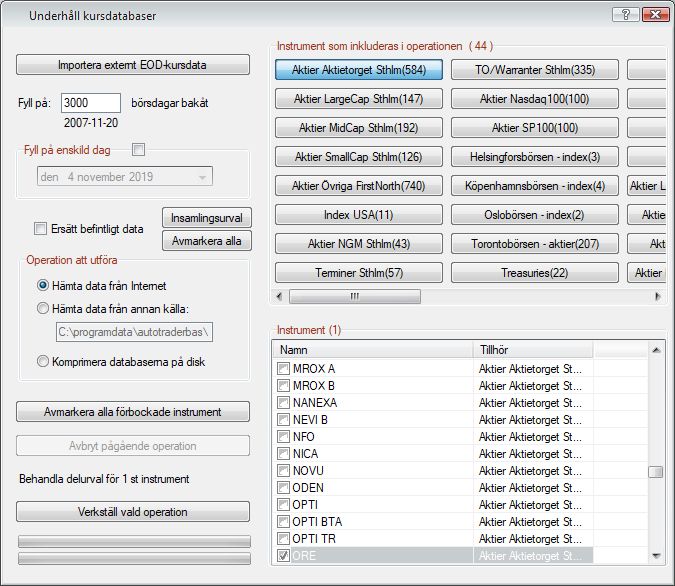Click 'Avmarkera alla' button

(207, 241)
